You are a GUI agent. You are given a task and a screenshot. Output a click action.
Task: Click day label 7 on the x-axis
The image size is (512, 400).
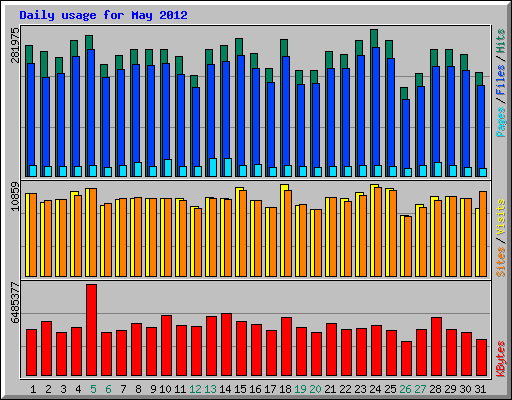pos(123,389)
